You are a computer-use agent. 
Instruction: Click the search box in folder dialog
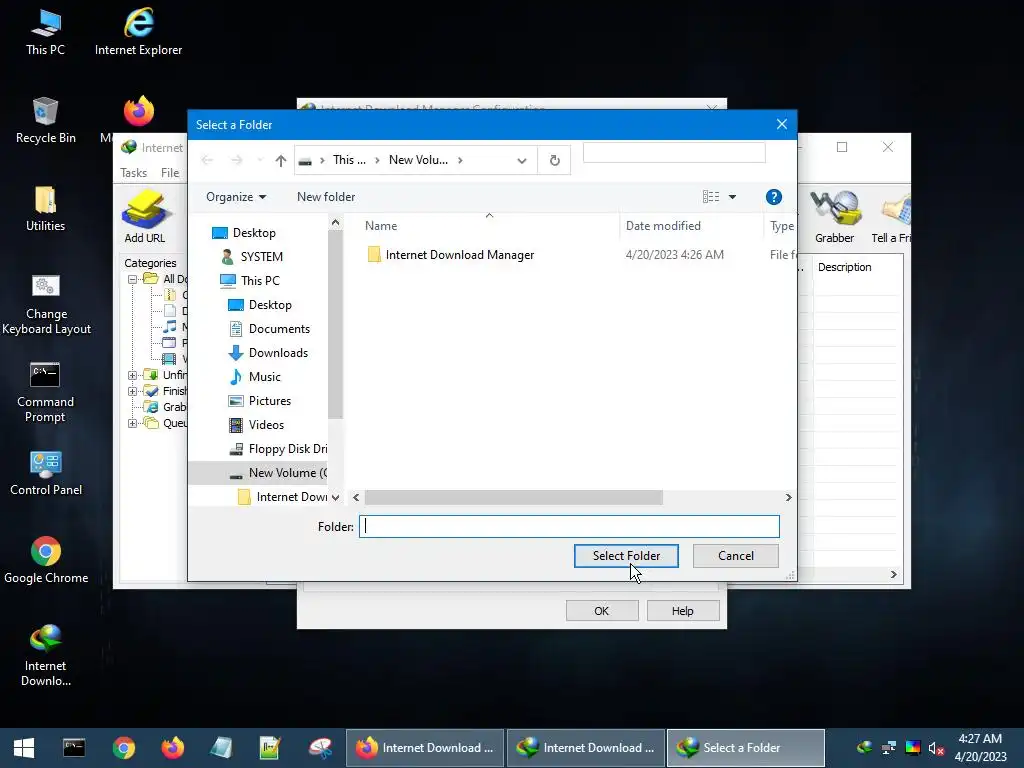[674, 153]
